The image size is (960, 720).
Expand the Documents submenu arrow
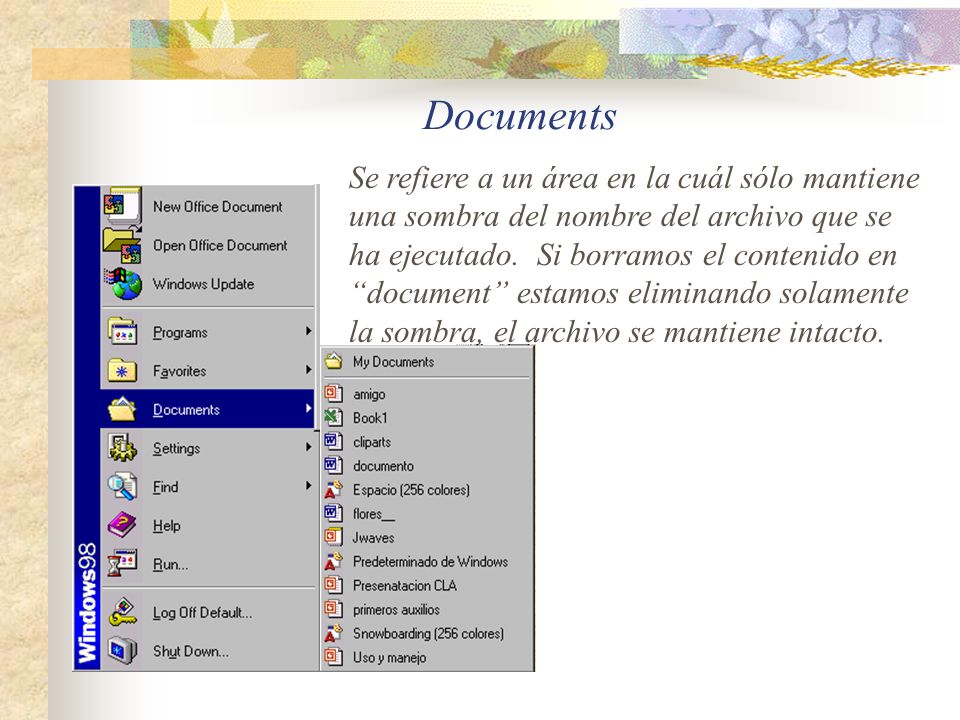[x=309, y=408]
